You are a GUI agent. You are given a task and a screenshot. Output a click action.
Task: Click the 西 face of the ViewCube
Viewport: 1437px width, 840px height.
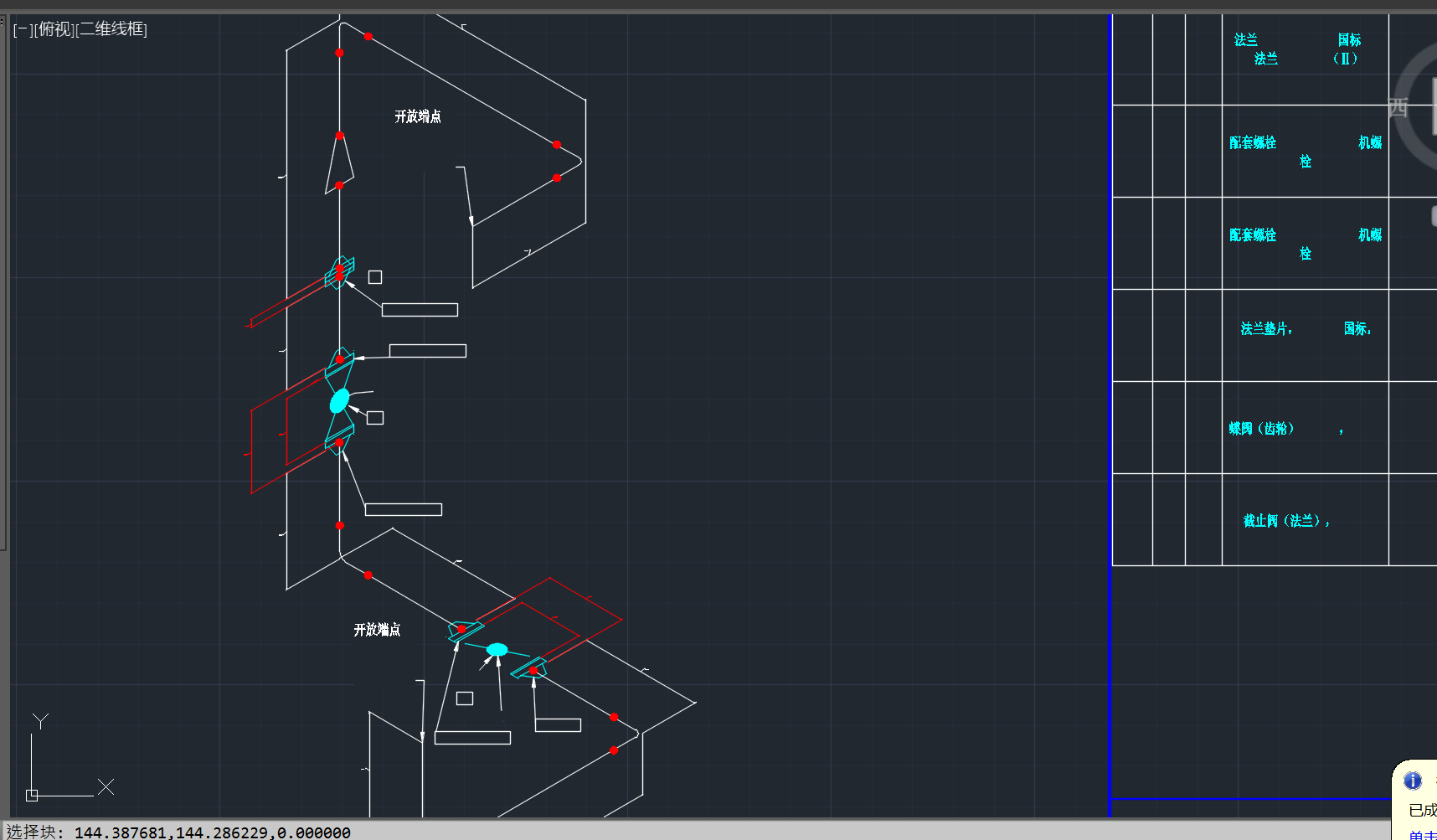1398,107
